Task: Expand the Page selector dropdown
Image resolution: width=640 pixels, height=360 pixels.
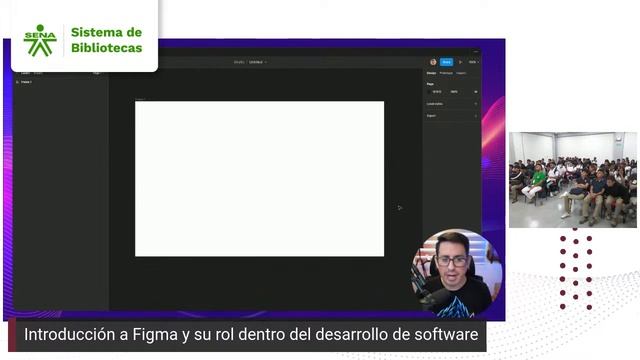Action: pyautogui.click(x=97, y=73)
